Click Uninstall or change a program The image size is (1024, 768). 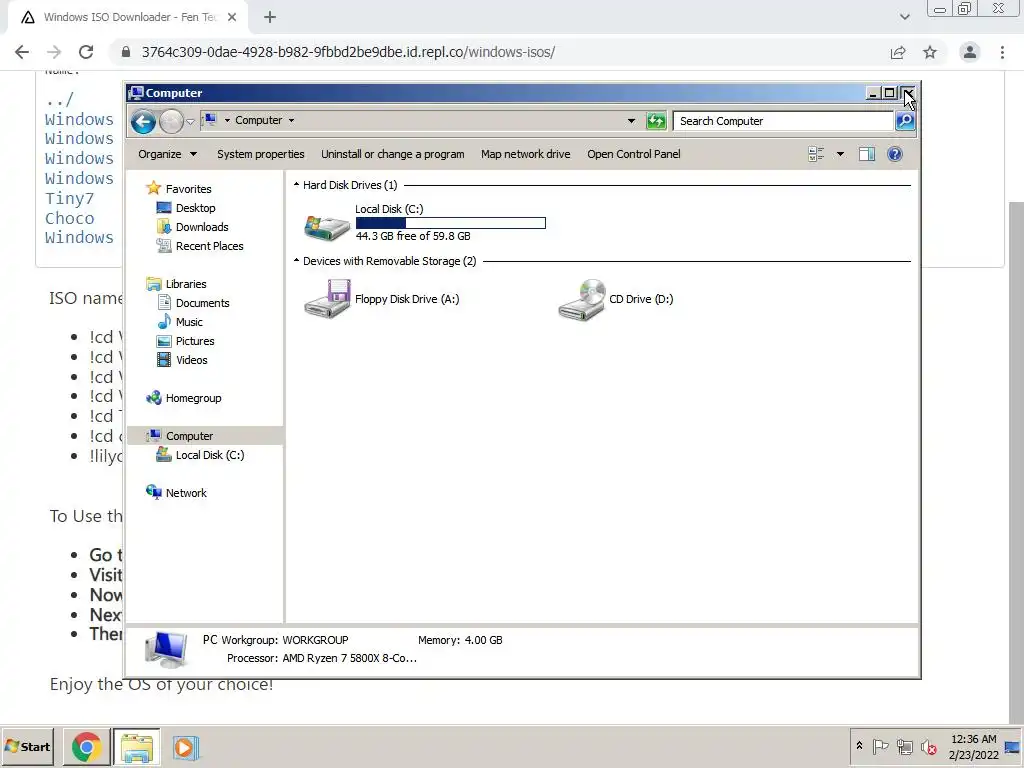coord(392,154)
